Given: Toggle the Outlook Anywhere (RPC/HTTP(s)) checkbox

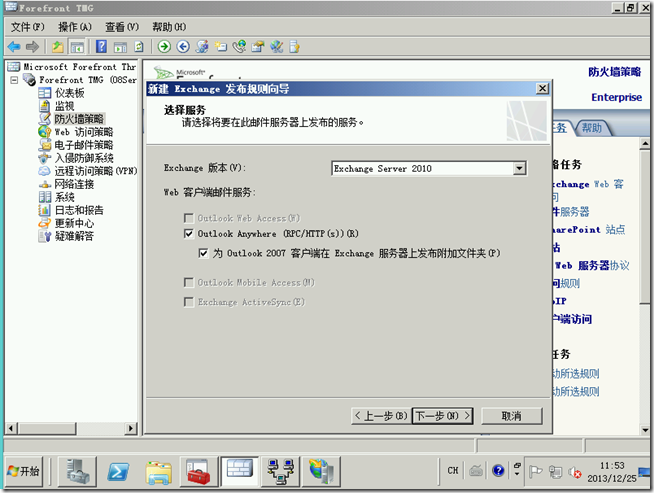Looking at the screenshot, I should pyautogui.click(x=189, y=234).
